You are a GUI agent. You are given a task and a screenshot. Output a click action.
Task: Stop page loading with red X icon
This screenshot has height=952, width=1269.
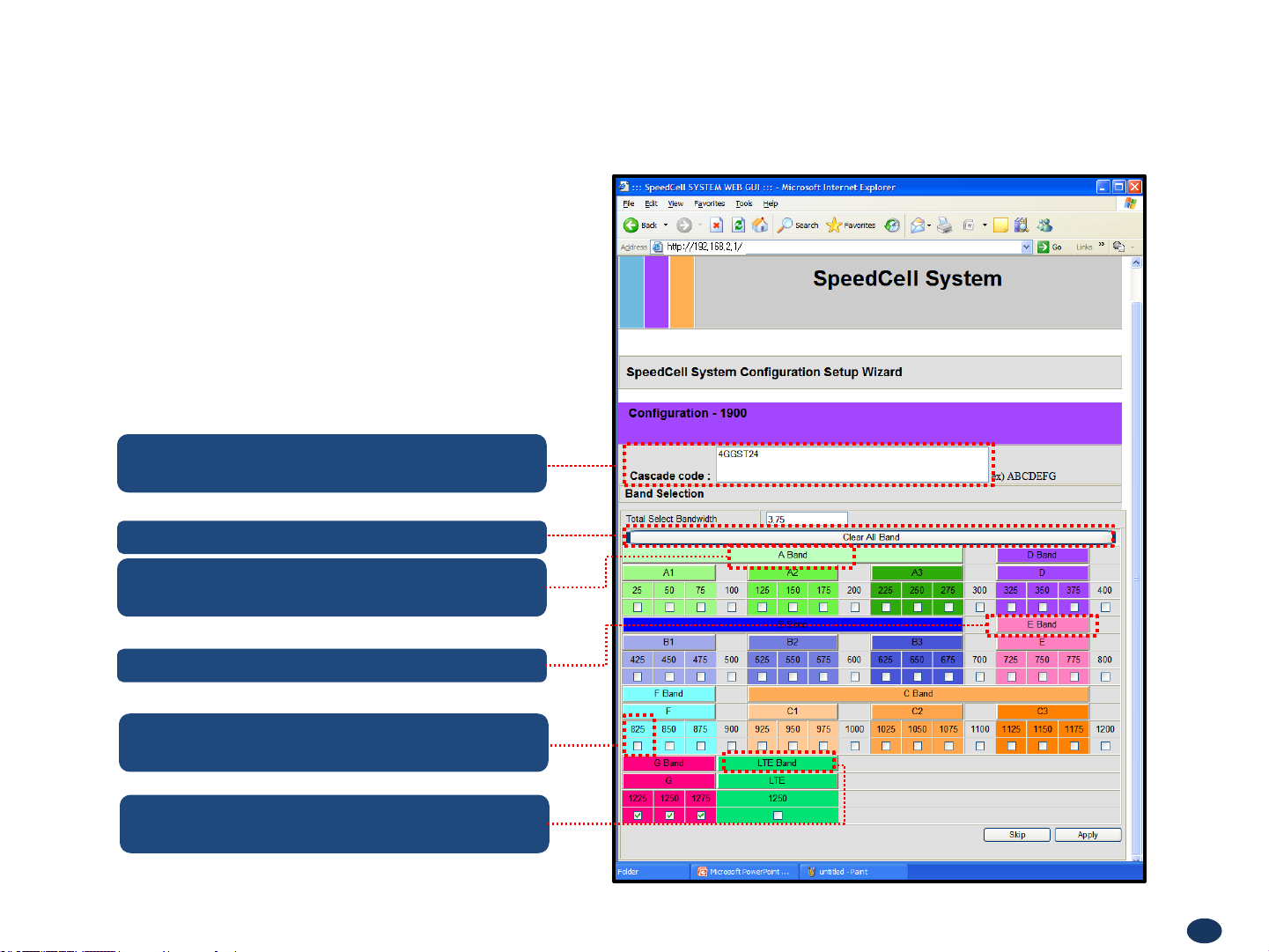717,225
